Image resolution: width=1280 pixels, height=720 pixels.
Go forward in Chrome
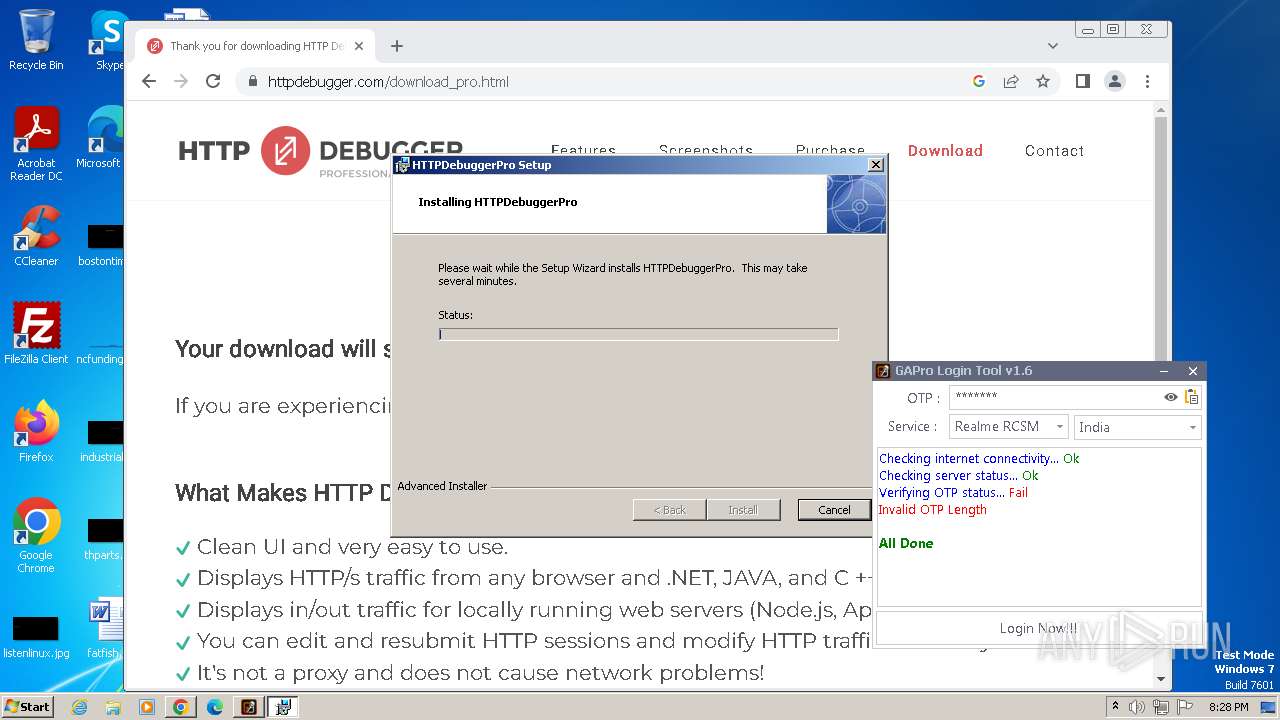181,82
